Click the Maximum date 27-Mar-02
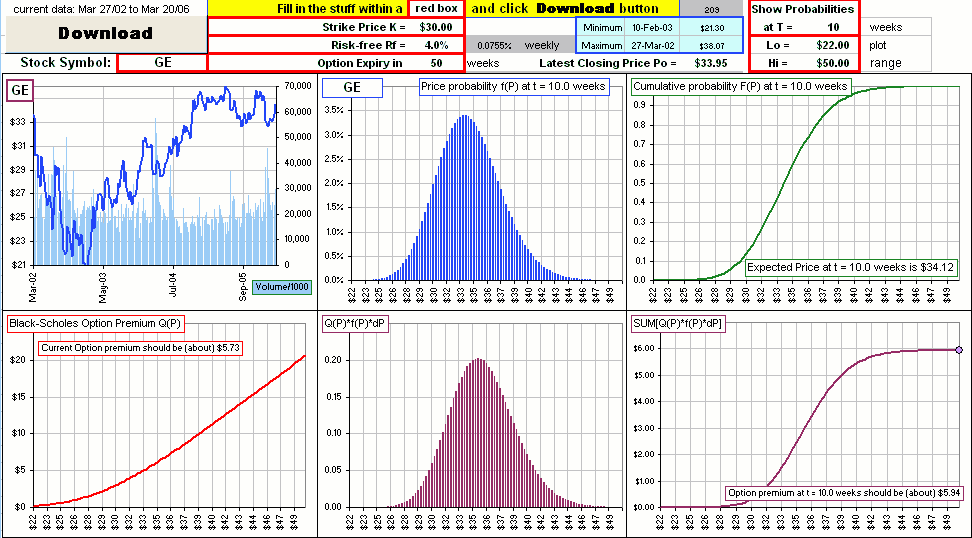Screen dimensions: 972x538 [651, 45]
